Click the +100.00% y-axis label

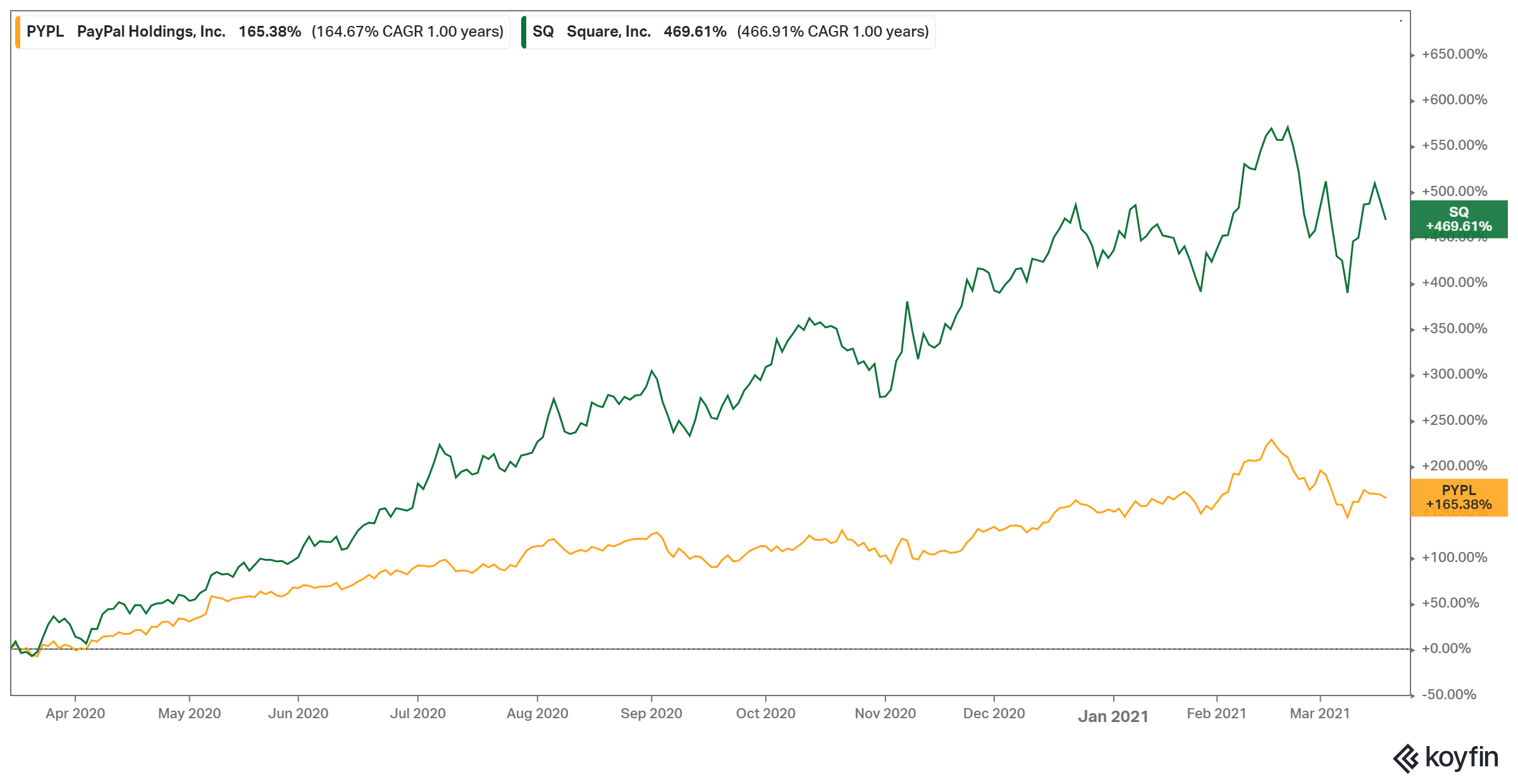click(x=1454, y=558)
